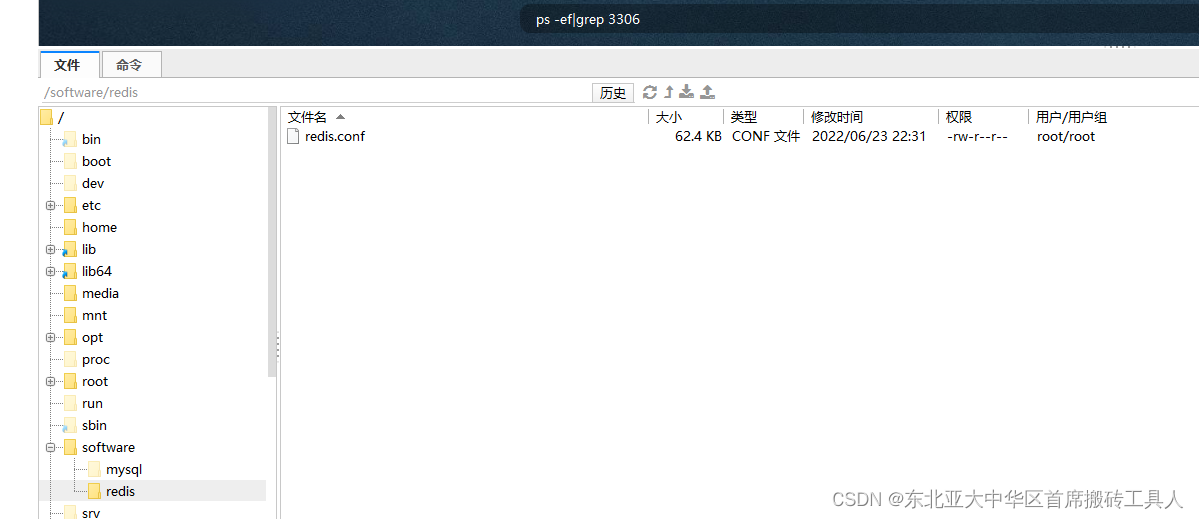Click the root folder icon of the tree
The width and height of the screenshot is (1199, 519).
point(47,117)
